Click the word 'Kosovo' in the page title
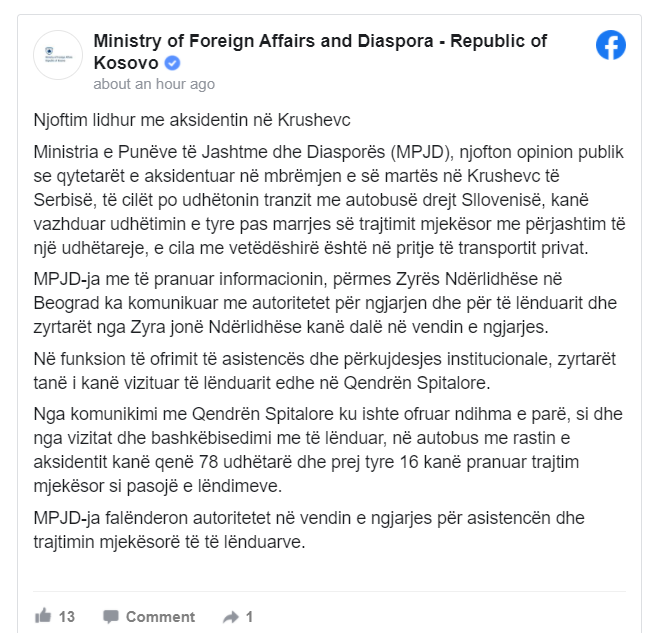Viewport: 654px width, 633px height. (126, 63)
